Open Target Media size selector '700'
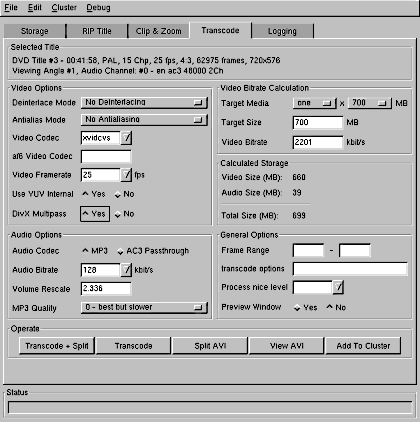 (x=370, y=103)
